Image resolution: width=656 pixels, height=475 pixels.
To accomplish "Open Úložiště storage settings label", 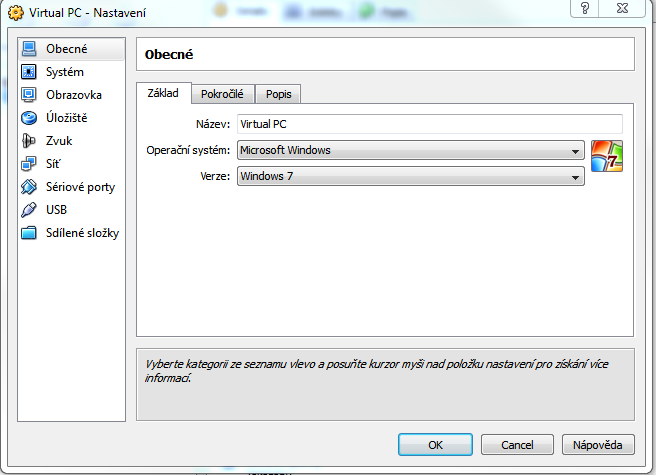I will click(x=67, y=118).
